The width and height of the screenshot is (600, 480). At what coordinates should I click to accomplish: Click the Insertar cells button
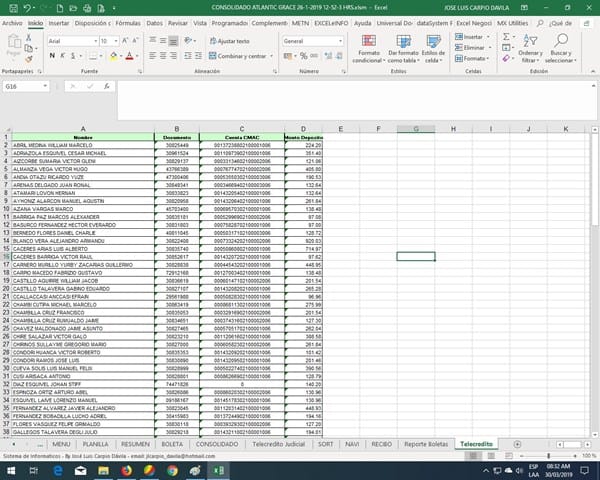click(473, 36)
